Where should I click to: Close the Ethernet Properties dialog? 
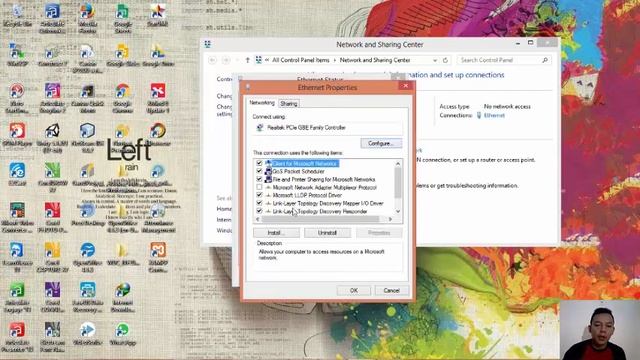point(405,86)
